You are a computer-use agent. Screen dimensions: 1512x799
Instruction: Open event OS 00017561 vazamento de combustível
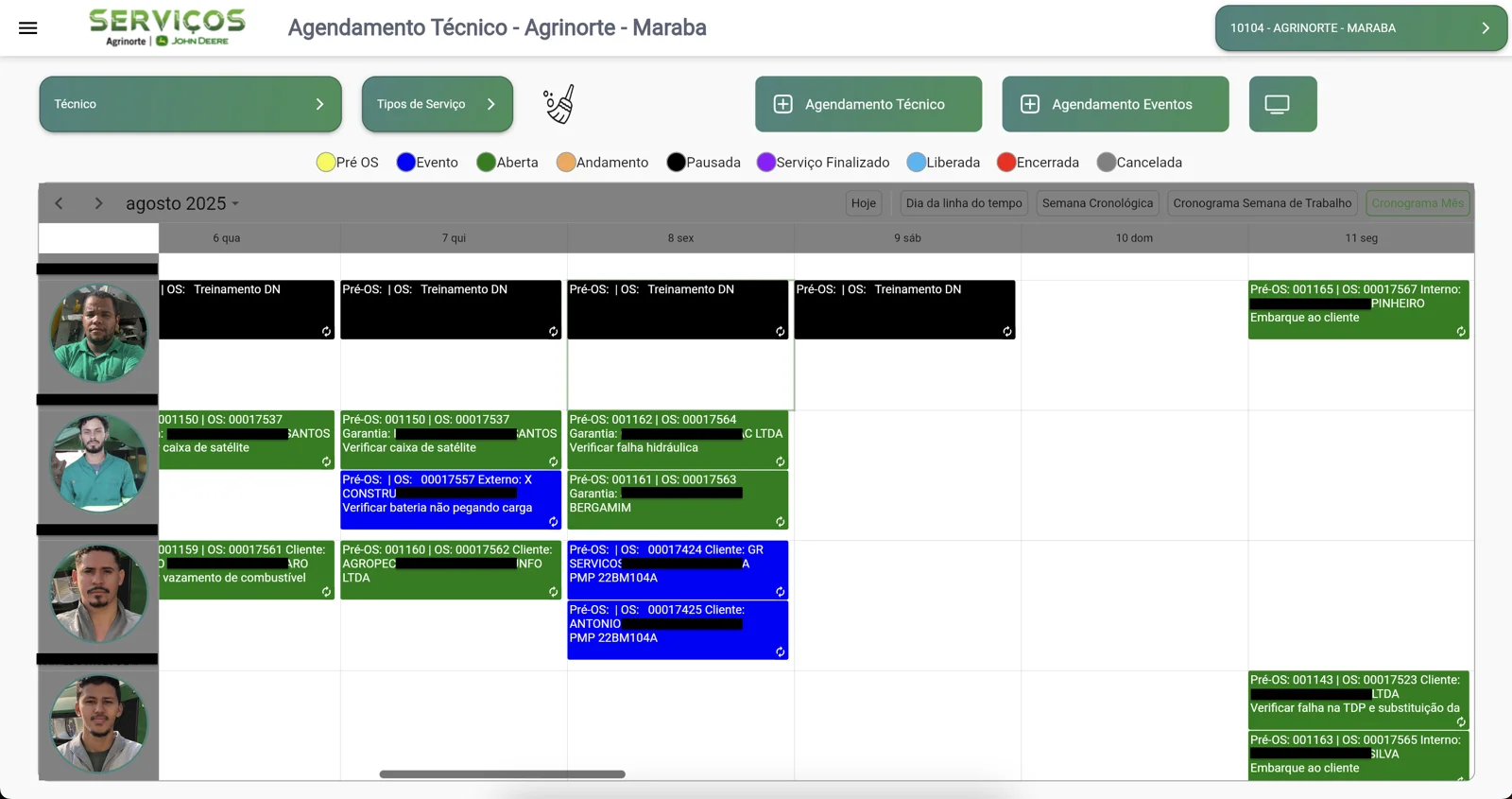coord(246,570)
